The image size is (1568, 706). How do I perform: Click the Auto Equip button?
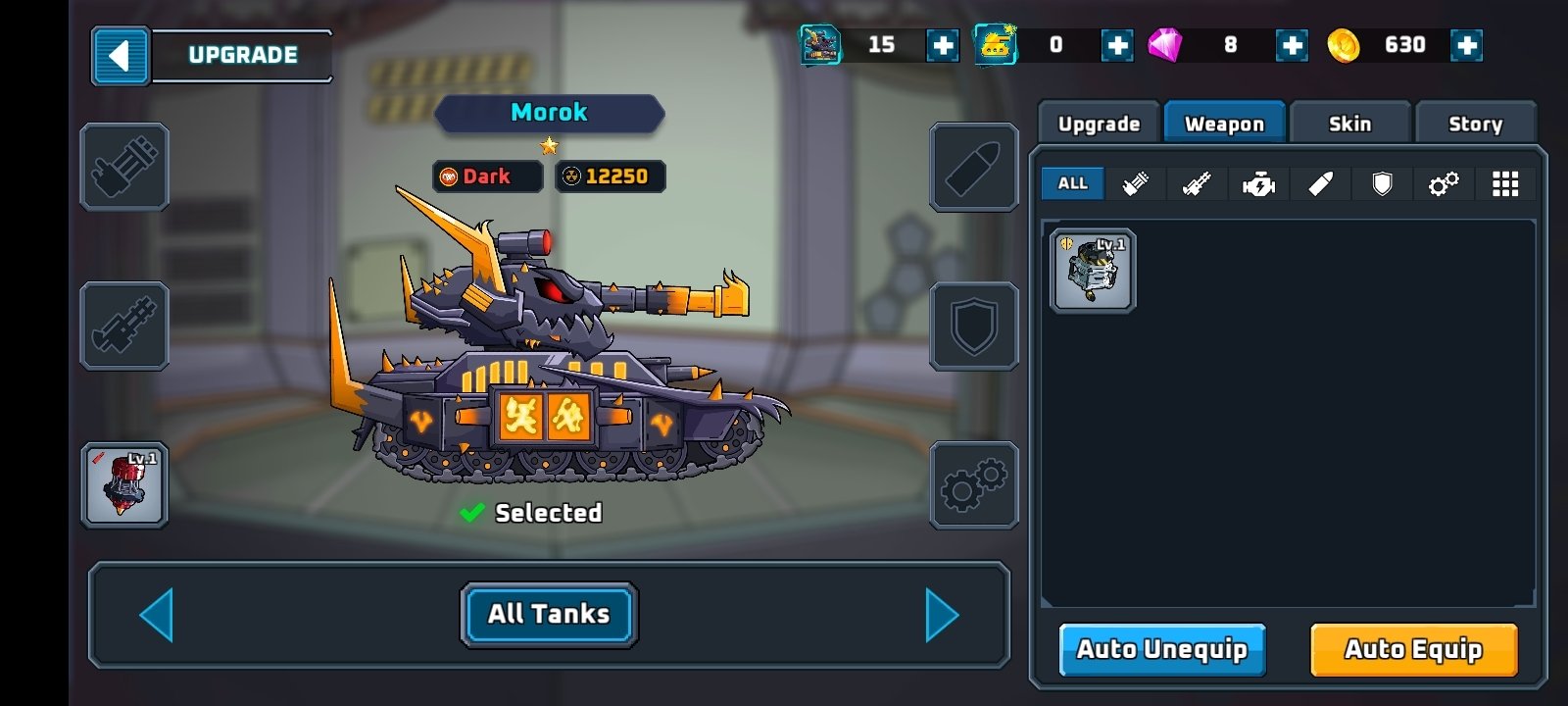coord(1414,649)
